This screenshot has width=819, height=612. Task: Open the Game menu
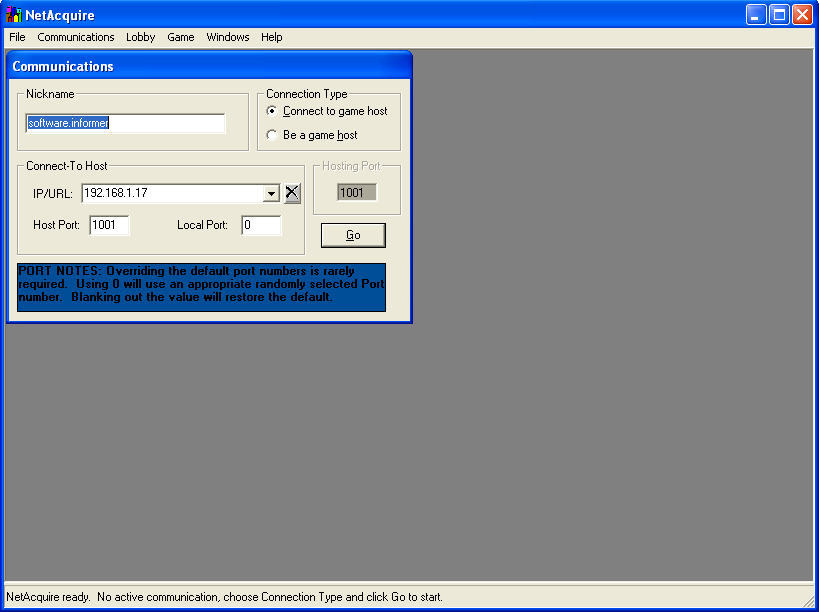[x=181, y=37]
